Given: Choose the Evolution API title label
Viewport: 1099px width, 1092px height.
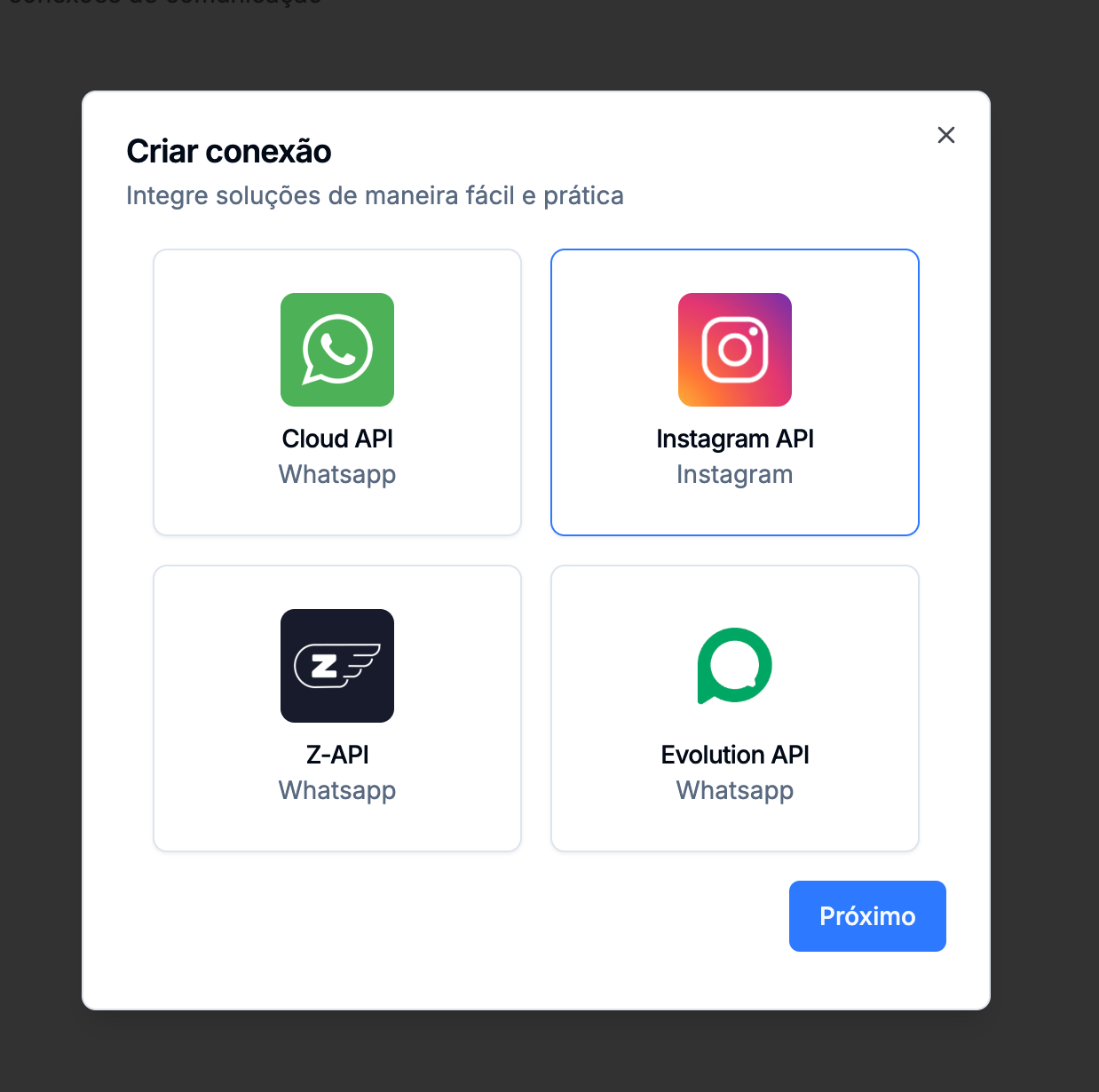Looking at the screenshot, I should (735, 755).
